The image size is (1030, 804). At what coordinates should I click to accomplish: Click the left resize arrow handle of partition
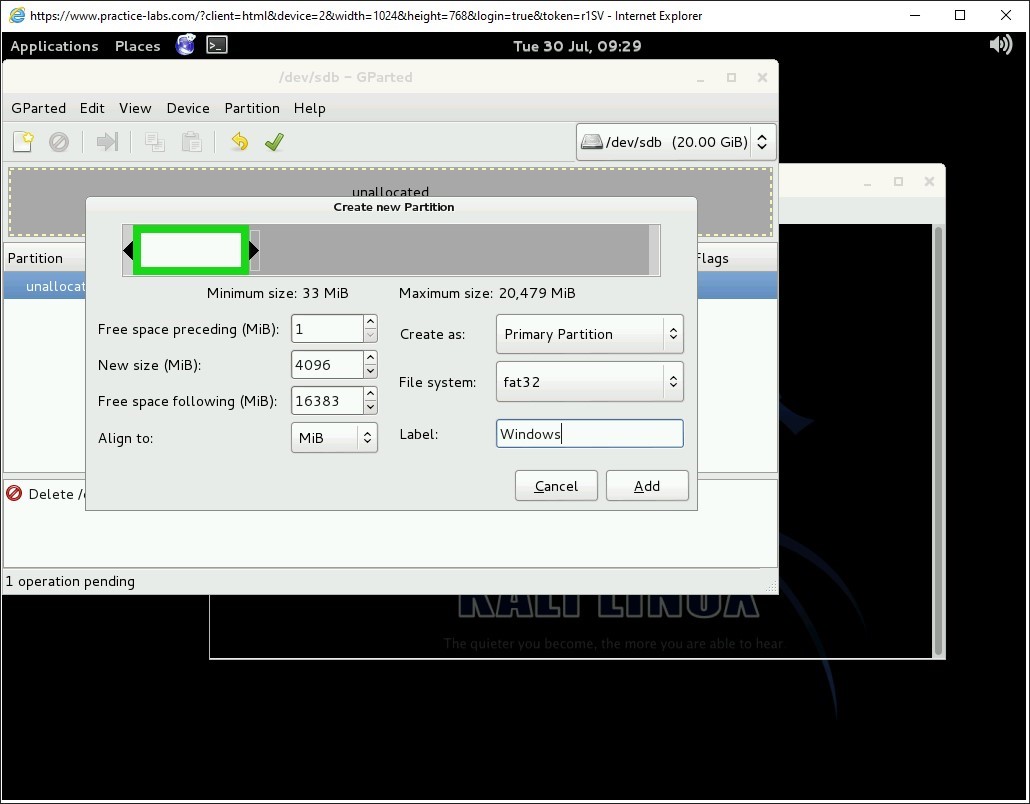click(128, 250)
